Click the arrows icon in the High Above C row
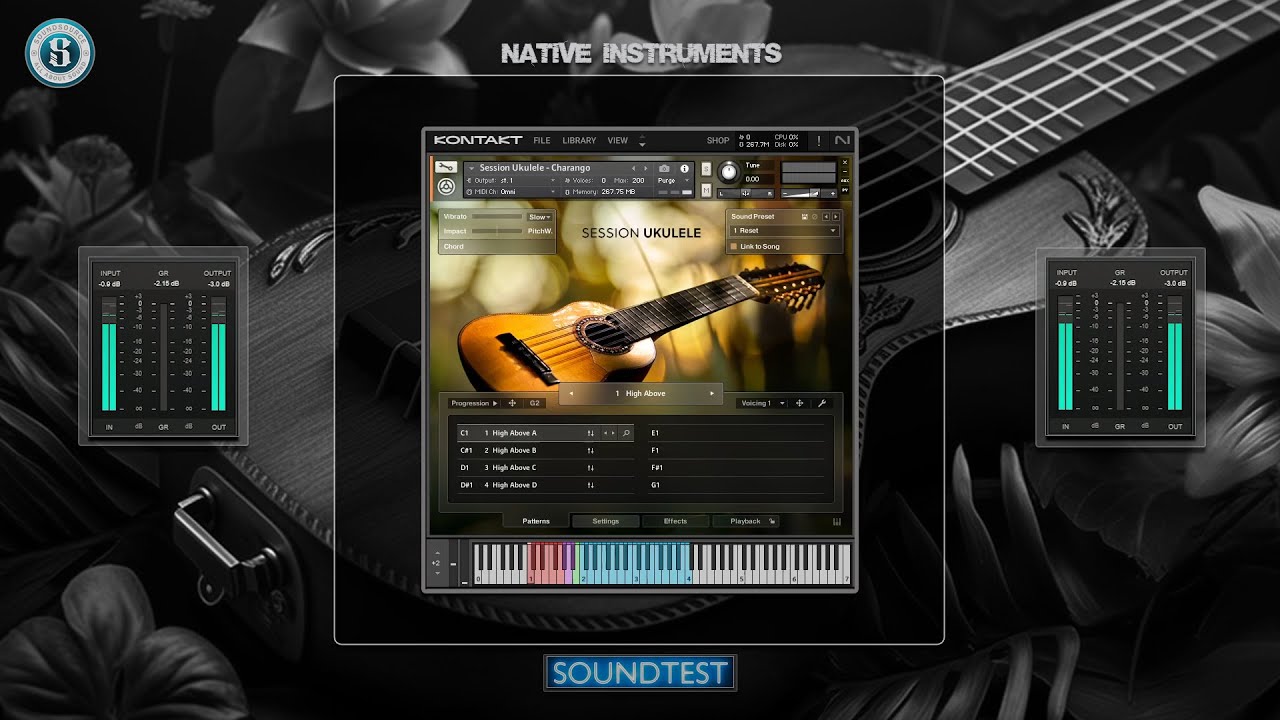Screen dimensions: 1280x720 pos(591,468)
